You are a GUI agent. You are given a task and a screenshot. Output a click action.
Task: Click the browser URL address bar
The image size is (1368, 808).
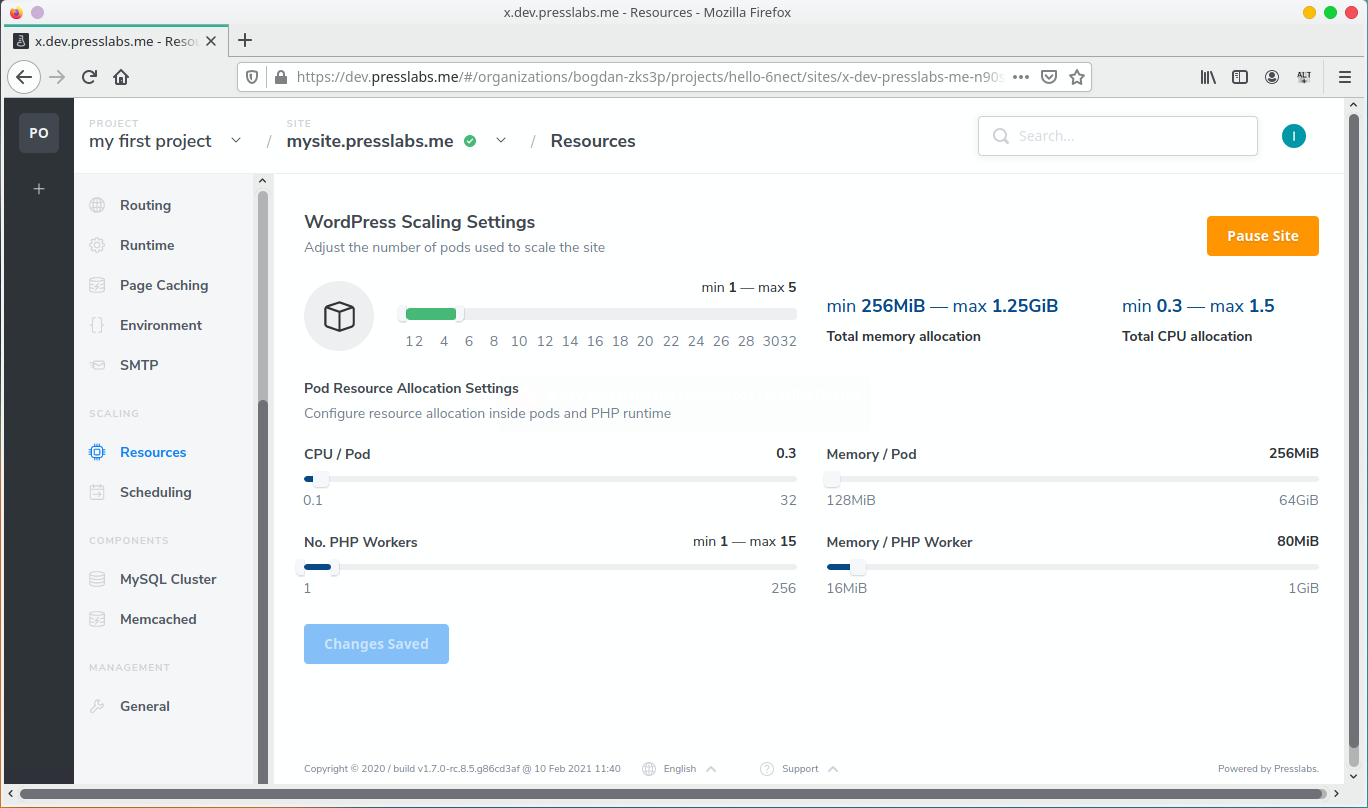(650, 77)
